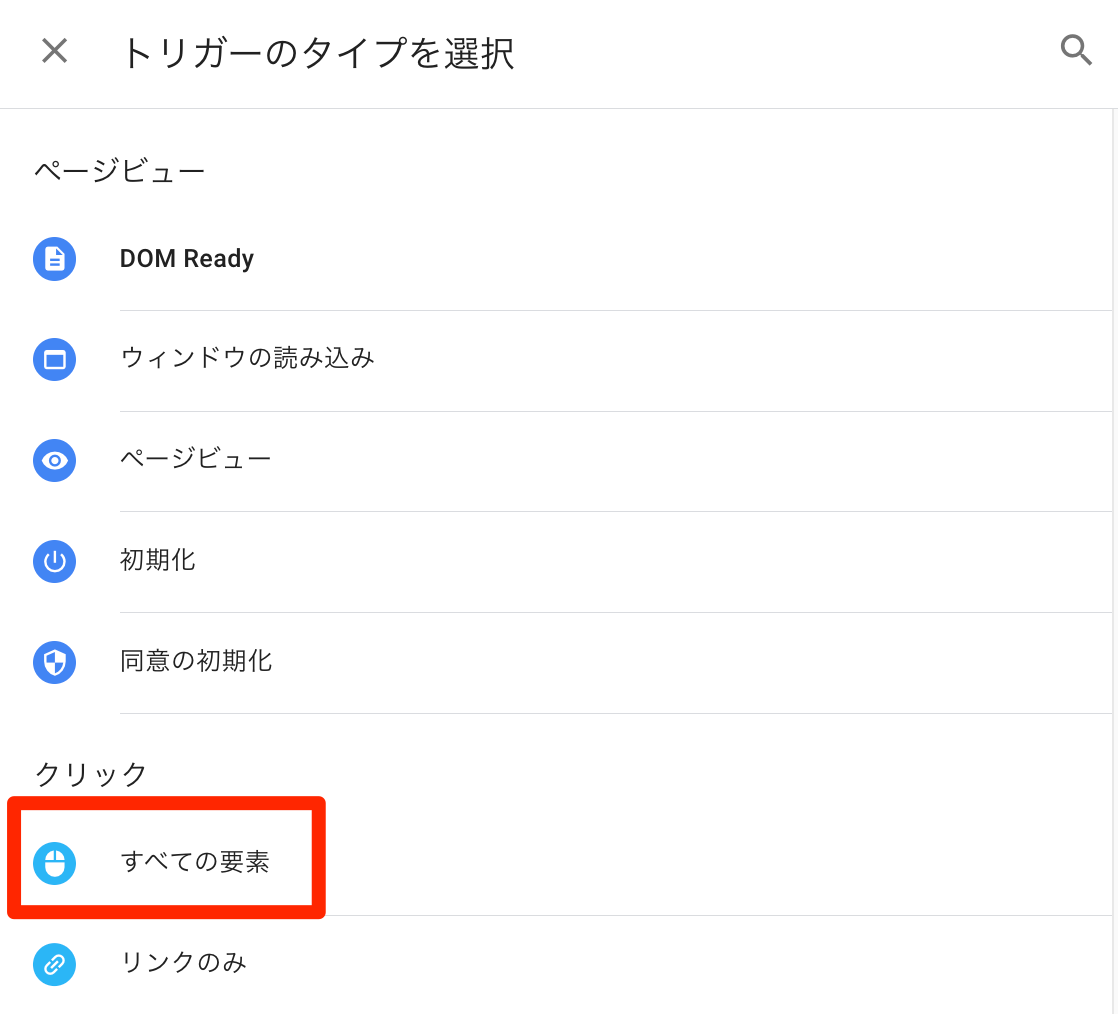This screenshot has width=1118, height=1014.
Task: Click the ページビュー eye icon
Action: coord(55,460)
